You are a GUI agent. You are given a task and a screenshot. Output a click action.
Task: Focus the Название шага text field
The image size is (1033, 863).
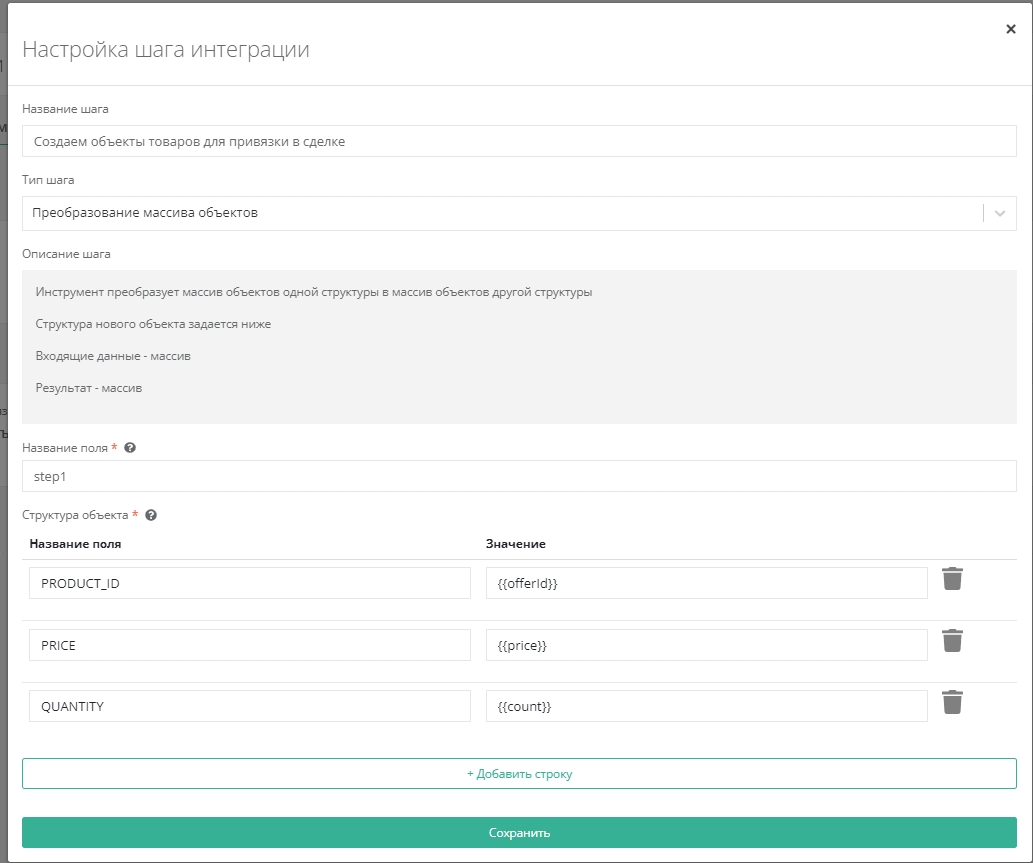pos(519,142)
